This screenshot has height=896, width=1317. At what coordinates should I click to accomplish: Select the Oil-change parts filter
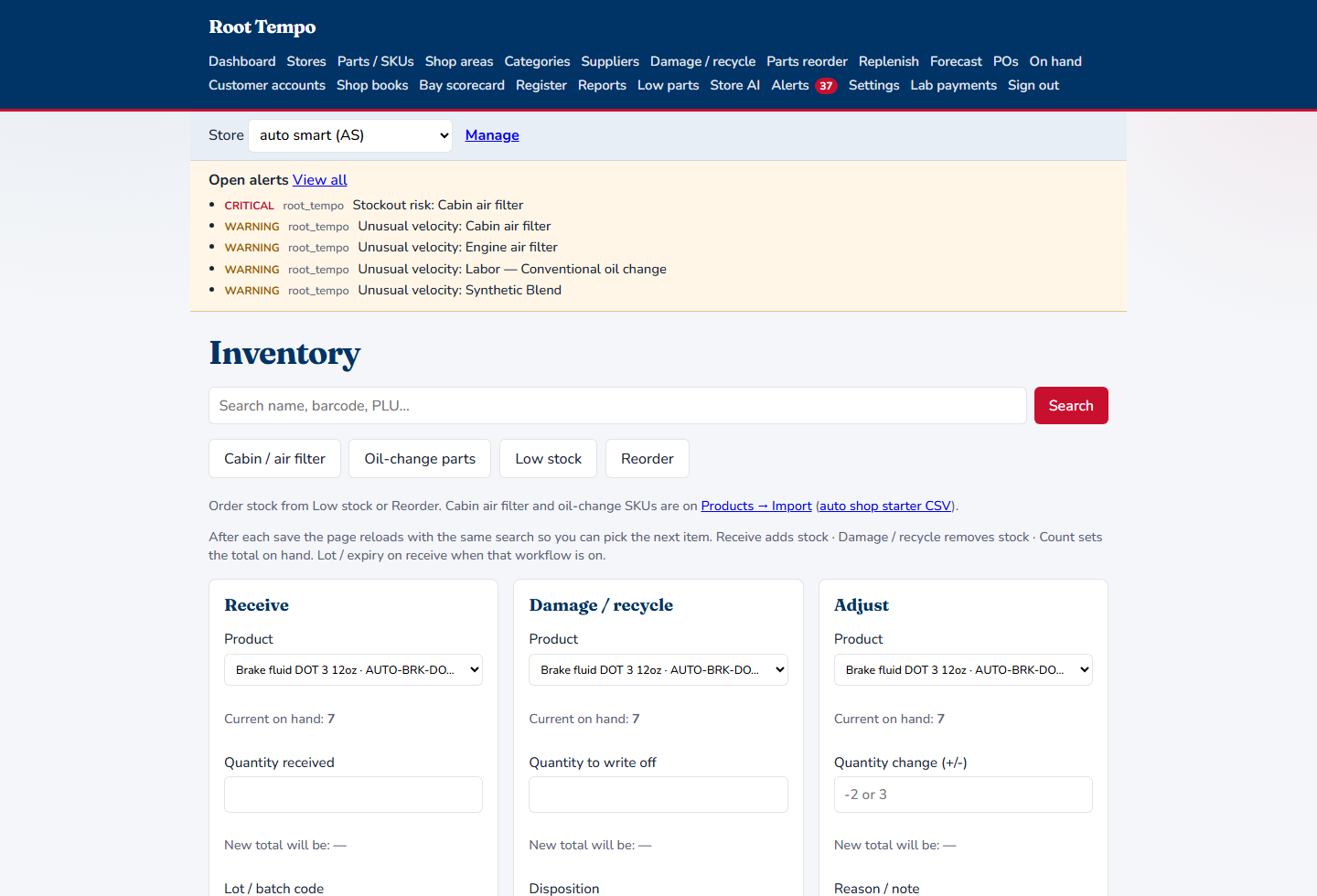coord(420,459)
